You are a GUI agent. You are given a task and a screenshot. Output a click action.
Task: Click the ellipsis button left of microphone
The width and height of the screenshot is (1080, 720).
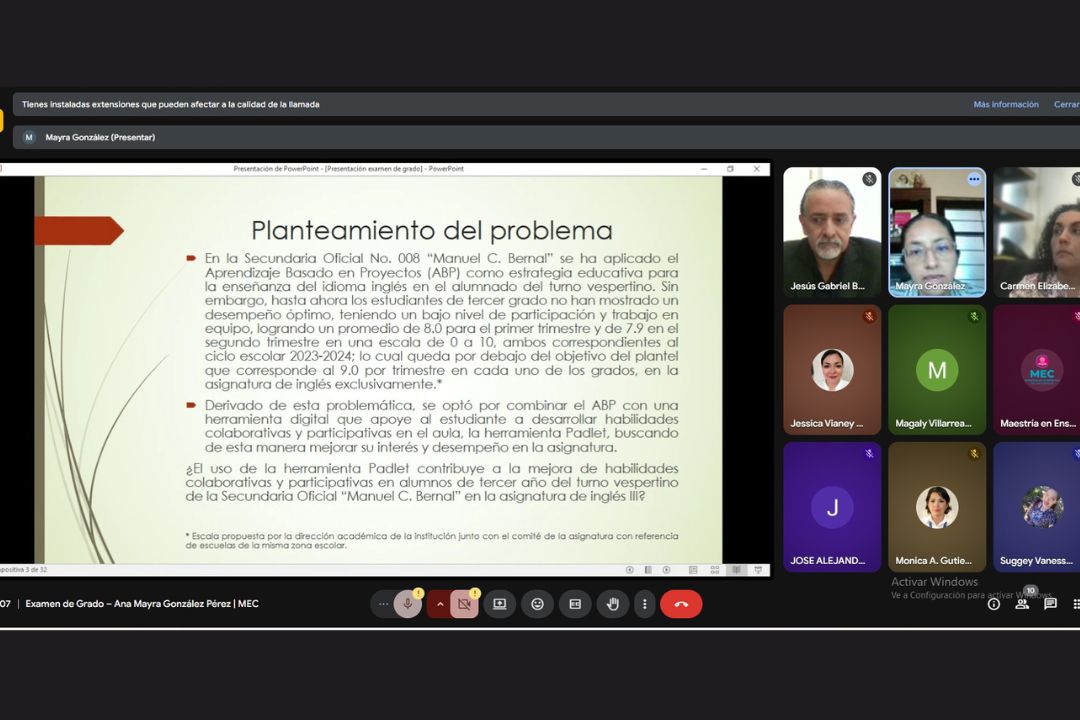(383, 604)
